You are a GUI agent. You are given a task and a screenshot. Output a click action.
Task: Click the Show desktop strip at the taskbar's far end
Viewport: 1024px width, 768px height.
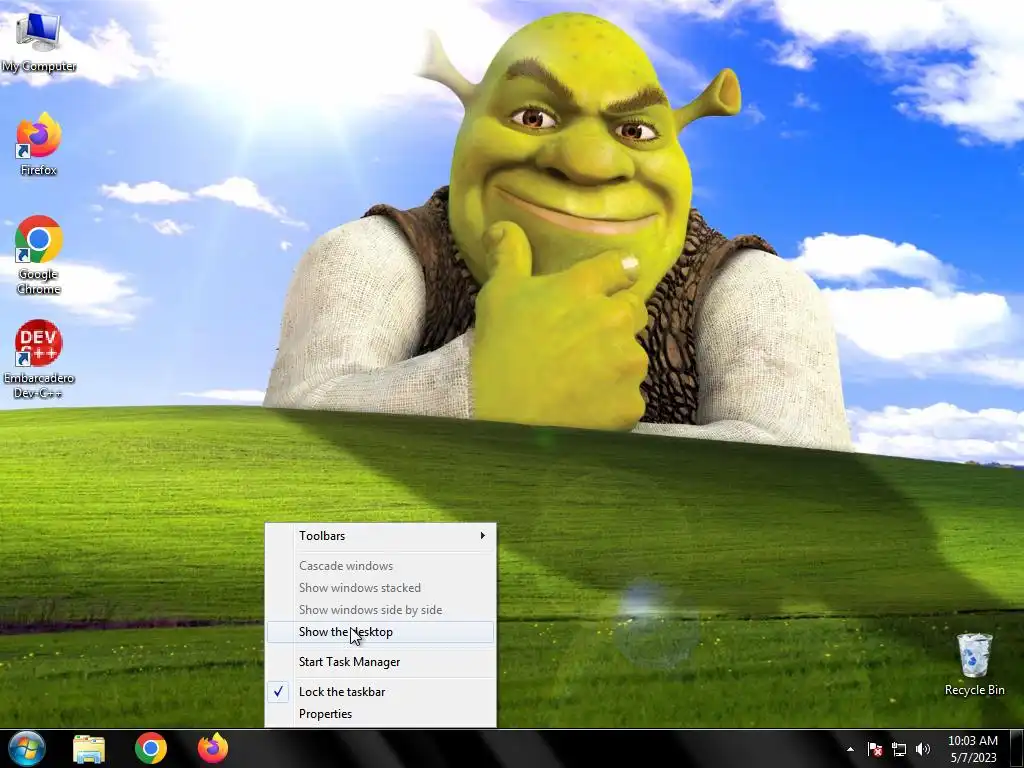pyautogui.click(x=1017, y=748)
